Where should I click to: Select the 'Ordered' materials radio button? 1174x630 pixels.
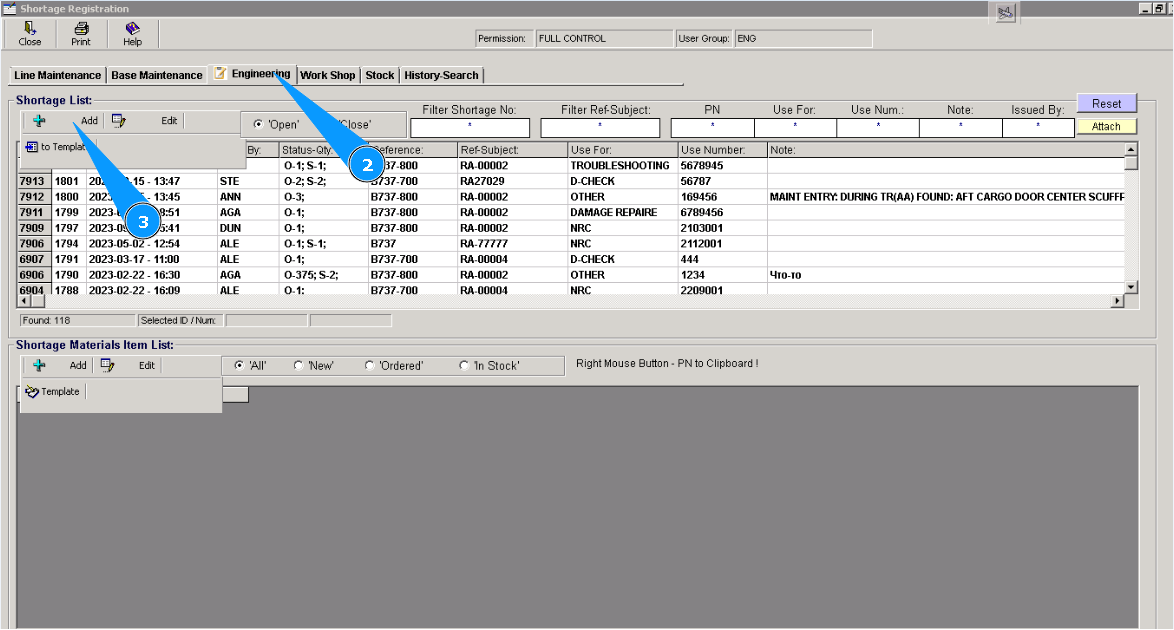369,366
